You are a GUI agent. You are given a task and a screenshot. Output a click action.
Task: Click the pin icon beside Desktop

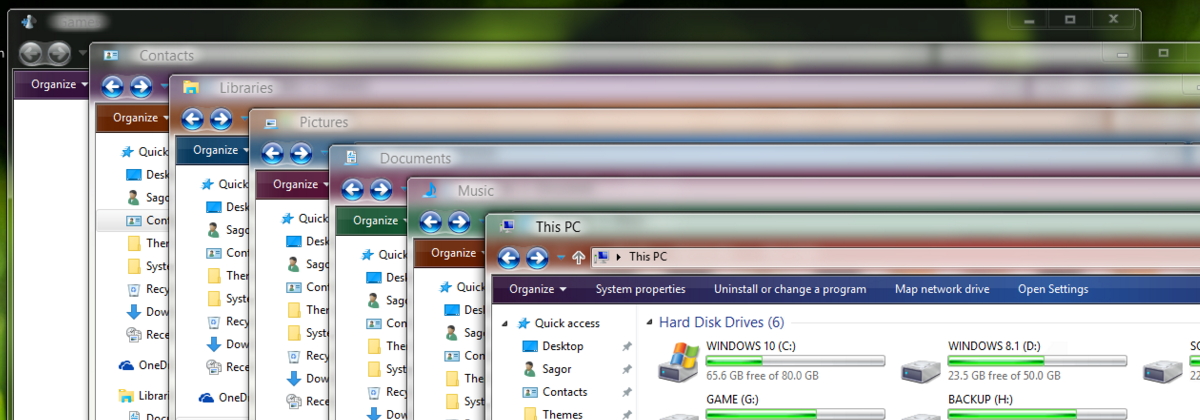point(627,347)
